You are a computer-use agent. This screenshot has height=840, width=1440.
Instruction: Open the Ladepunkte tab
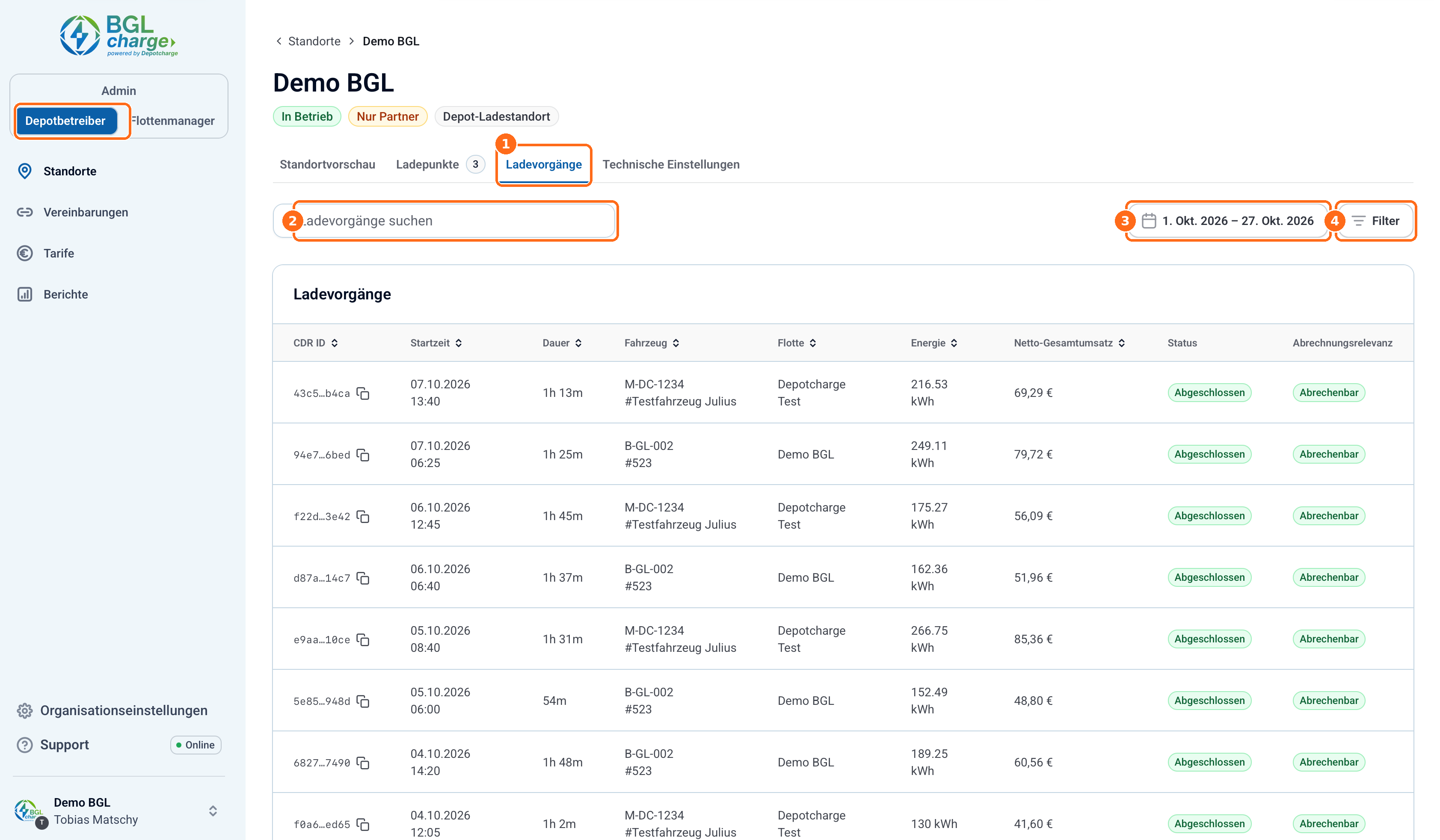coord(440,165)
